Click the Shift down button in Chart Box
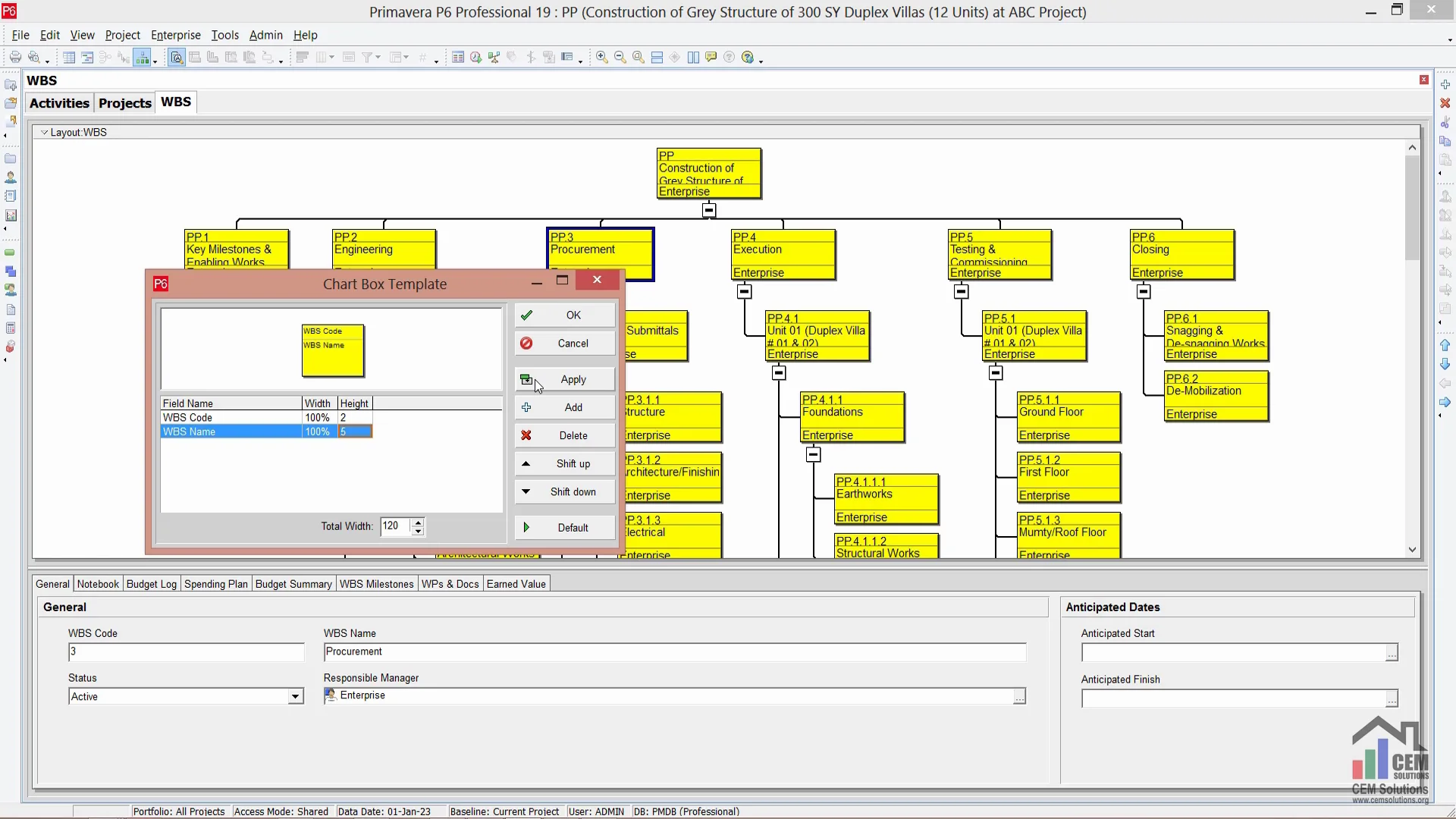Viewport: 1456px width, 819px height. point(563,491)
